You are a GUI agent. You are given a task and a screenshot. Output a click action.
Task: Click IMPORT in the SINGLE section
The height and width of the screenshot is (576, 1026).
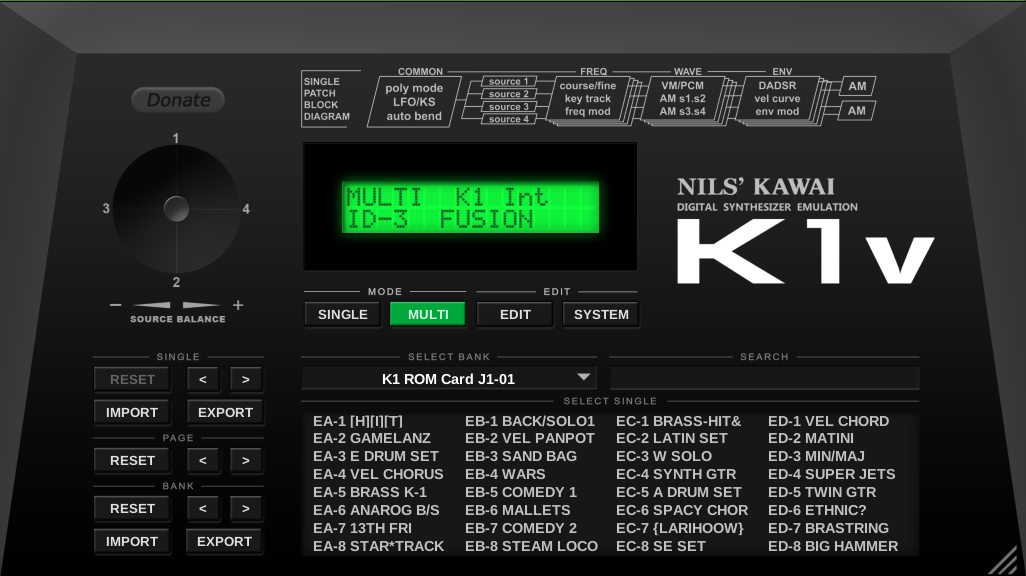click(x=132, y=412)
